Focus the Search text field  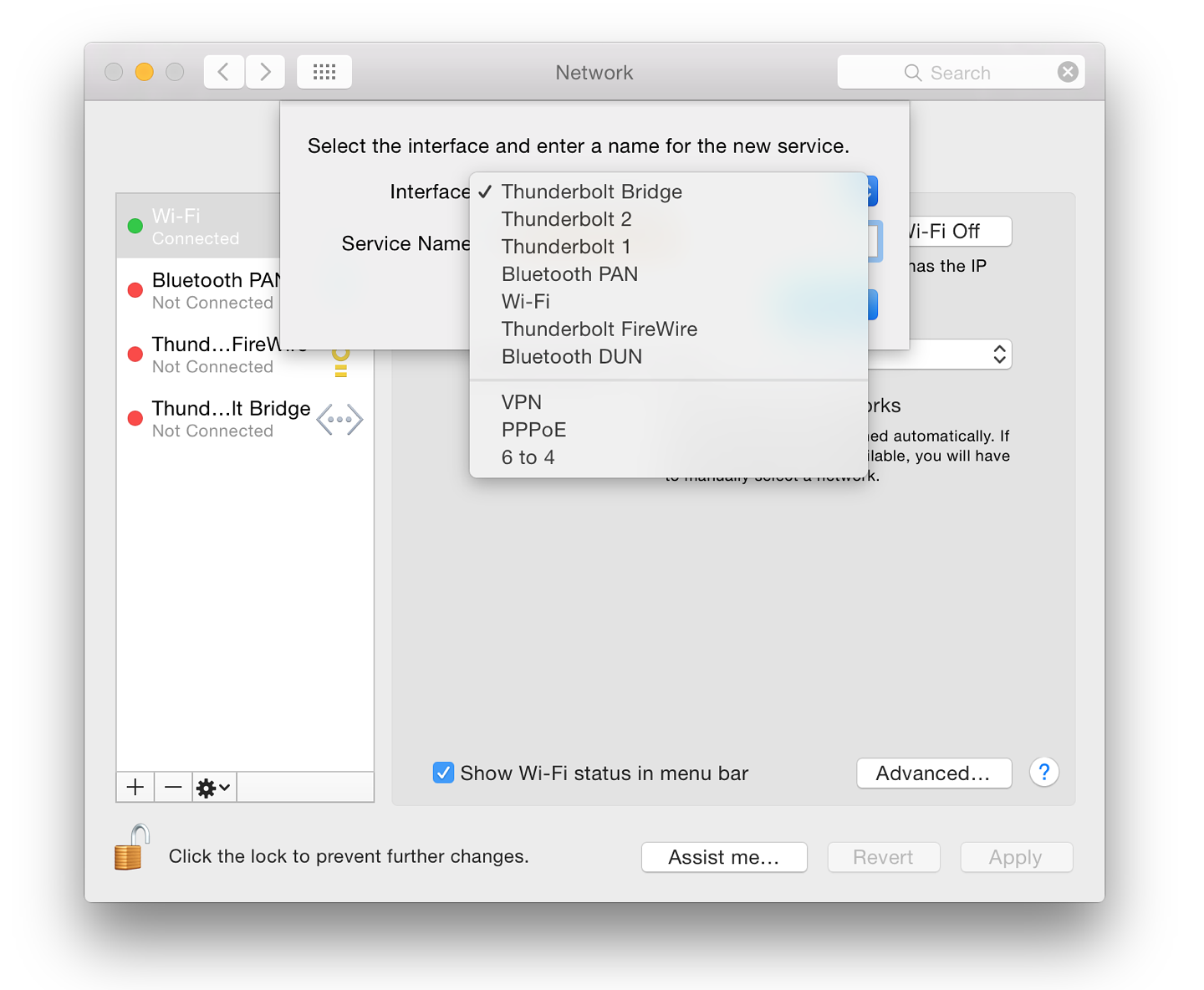(x=962, y=73)
